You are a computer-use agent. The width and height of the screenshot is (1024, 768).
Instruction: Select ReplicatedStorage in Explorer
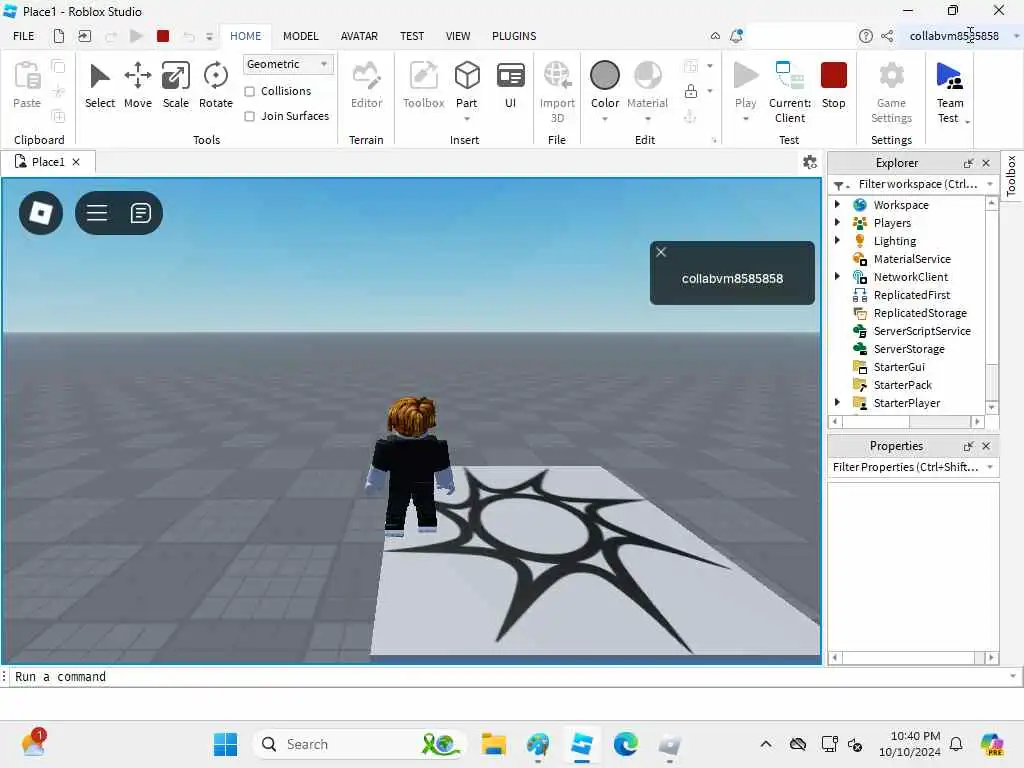(x=920, y=313)
